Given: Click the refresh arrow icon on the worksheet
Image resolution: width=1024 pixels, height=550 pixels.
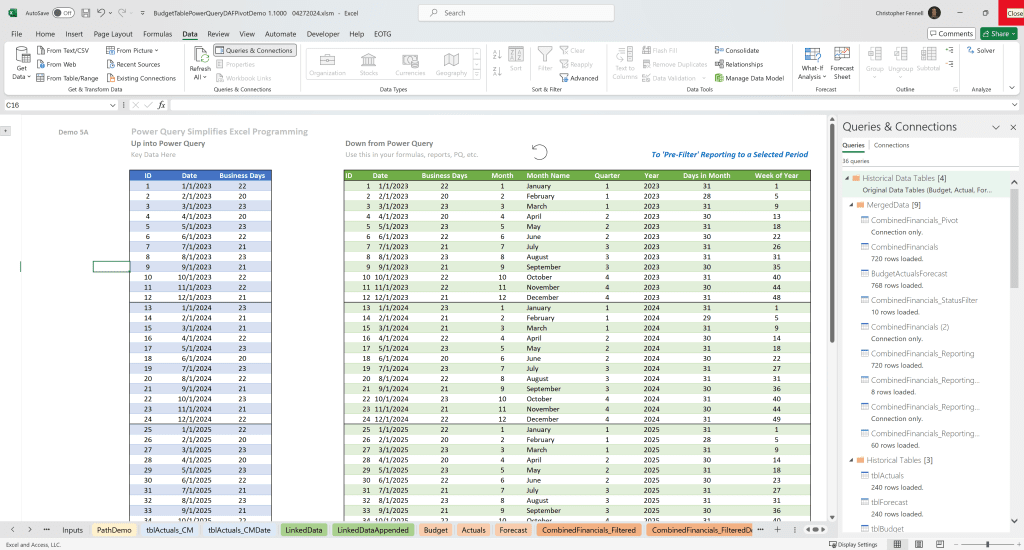Looking at the screenshot, I should point(539,152).
